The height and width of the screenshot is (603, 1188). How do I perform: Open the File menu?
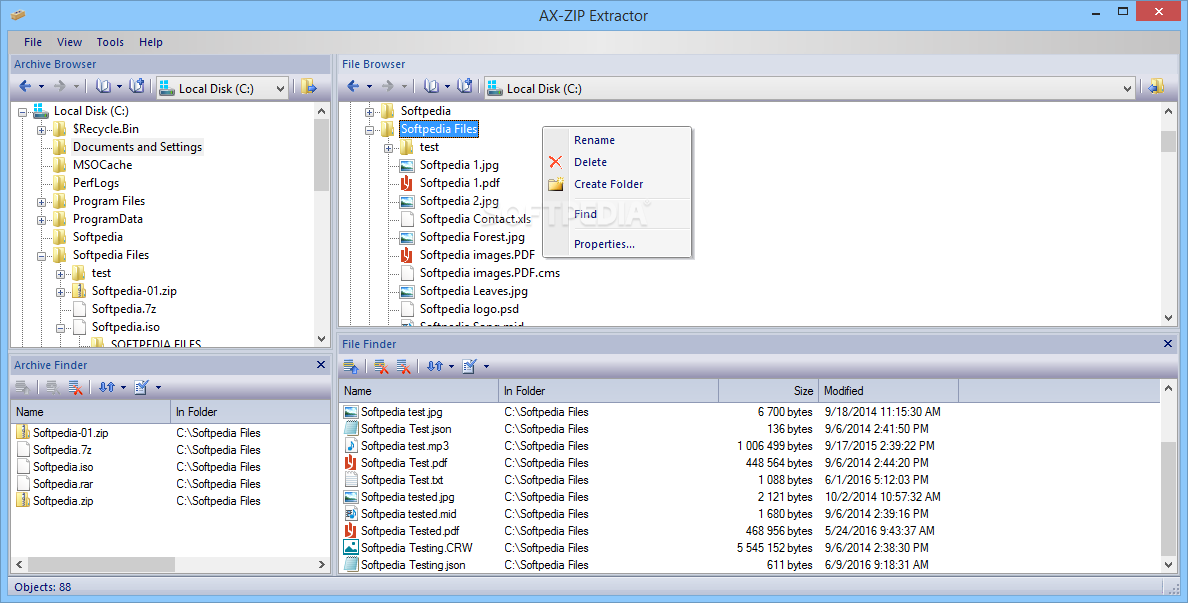point(33,42)
